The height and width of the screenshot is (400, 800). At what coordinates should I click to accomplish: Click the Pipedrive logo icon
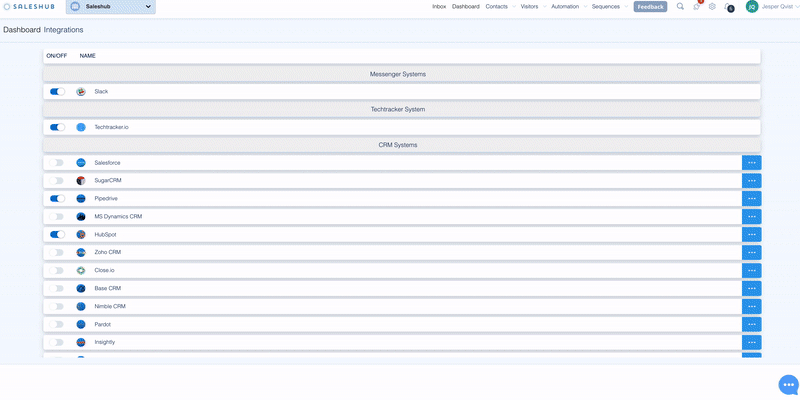81,198
